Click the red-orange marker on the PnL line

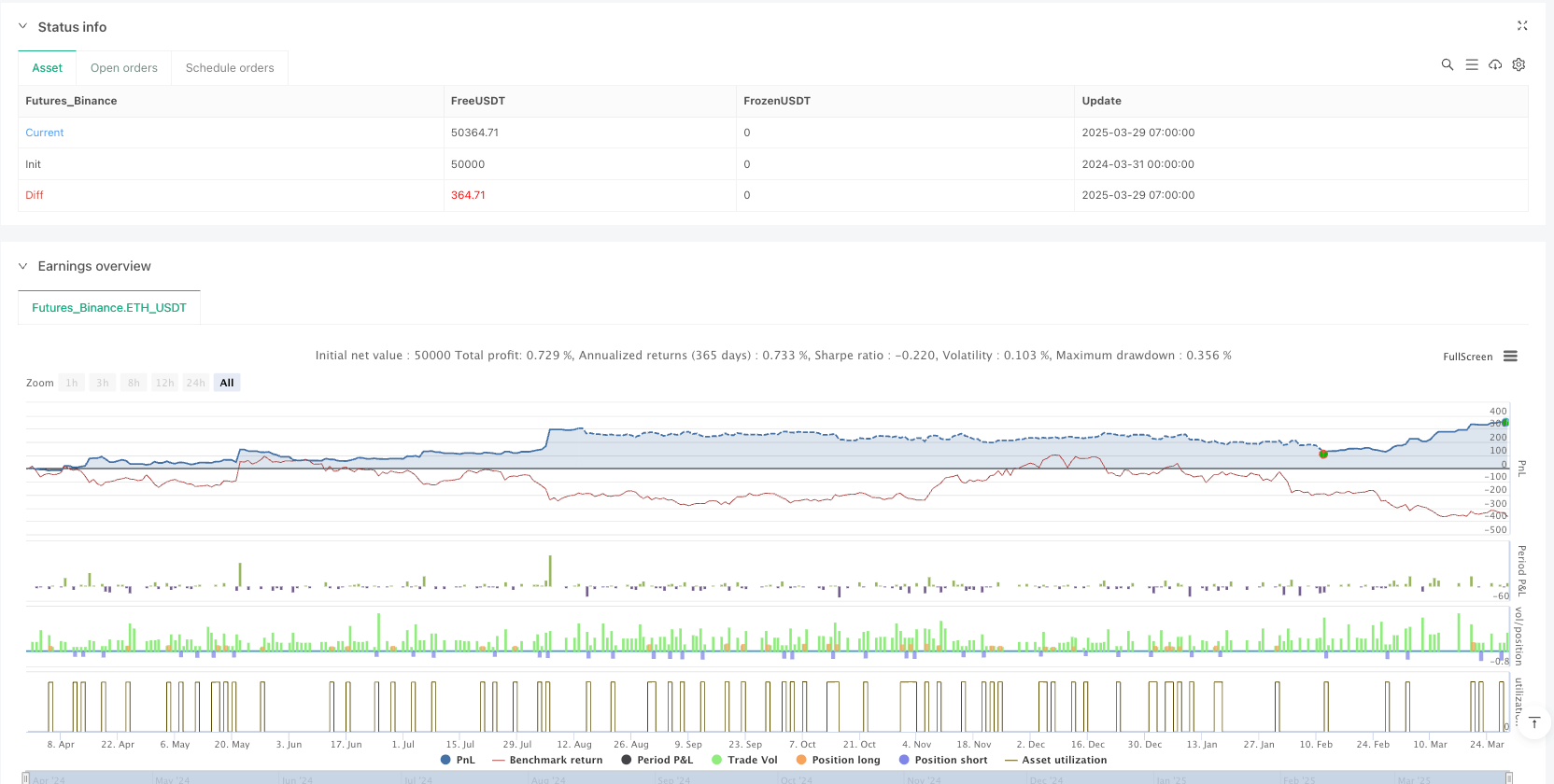(x=1323, y=455)
